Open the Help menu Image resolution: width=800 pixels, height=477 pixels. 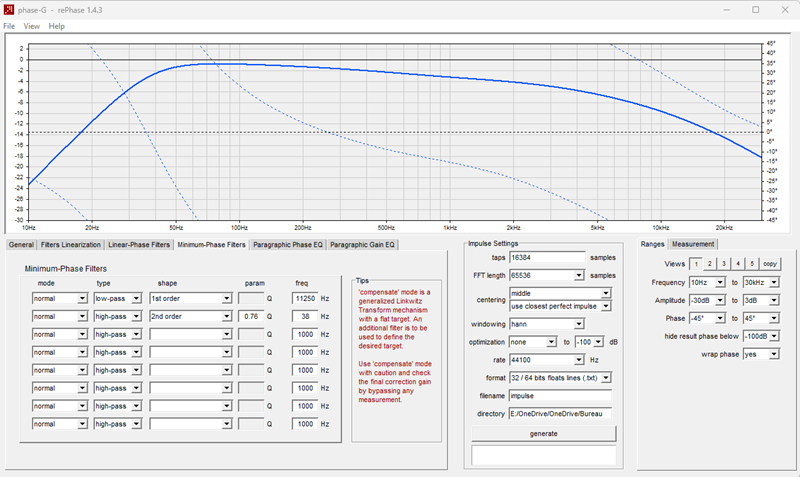[x=57, y=26]
